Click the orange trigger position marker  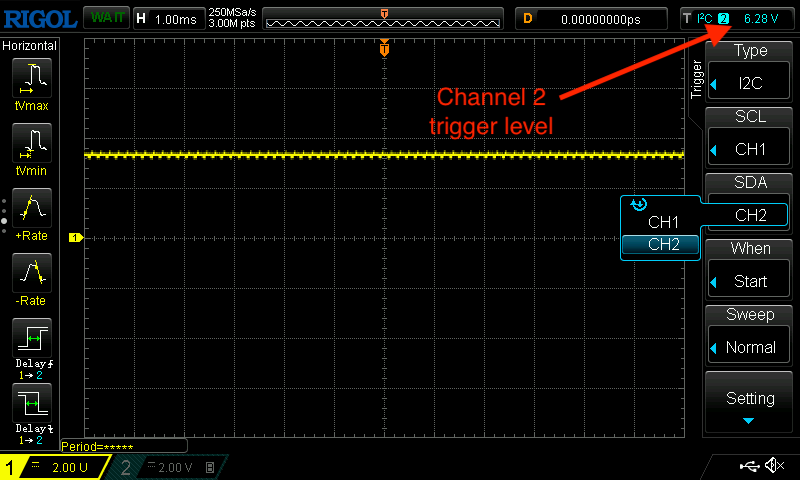(384, 49)
